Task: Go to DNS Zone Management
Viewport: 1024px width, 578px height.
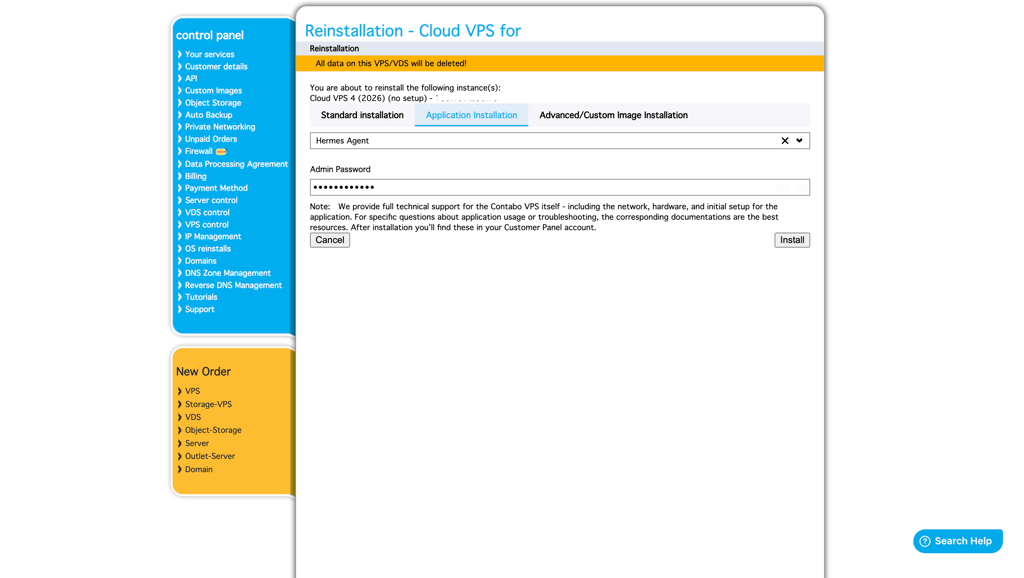Action: (x=227, y=273)
